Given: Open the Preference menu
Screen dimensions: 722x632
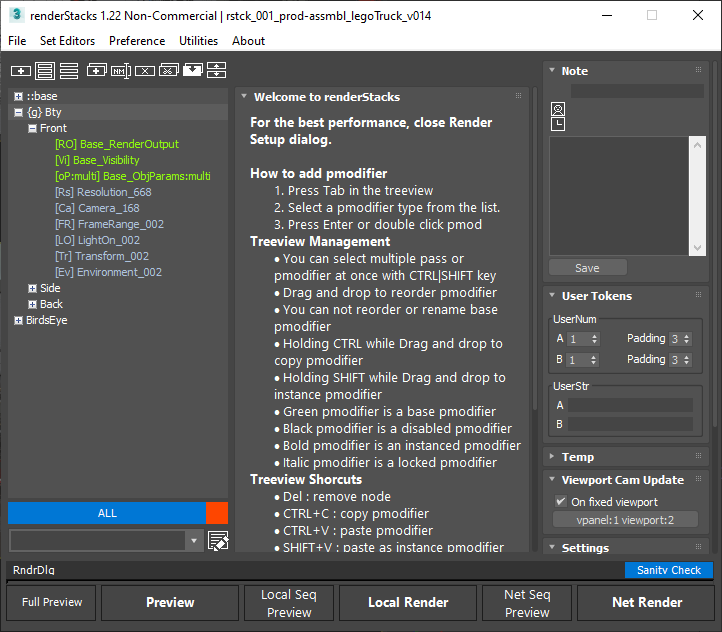Looking at the screenshot, I should 137,41.
